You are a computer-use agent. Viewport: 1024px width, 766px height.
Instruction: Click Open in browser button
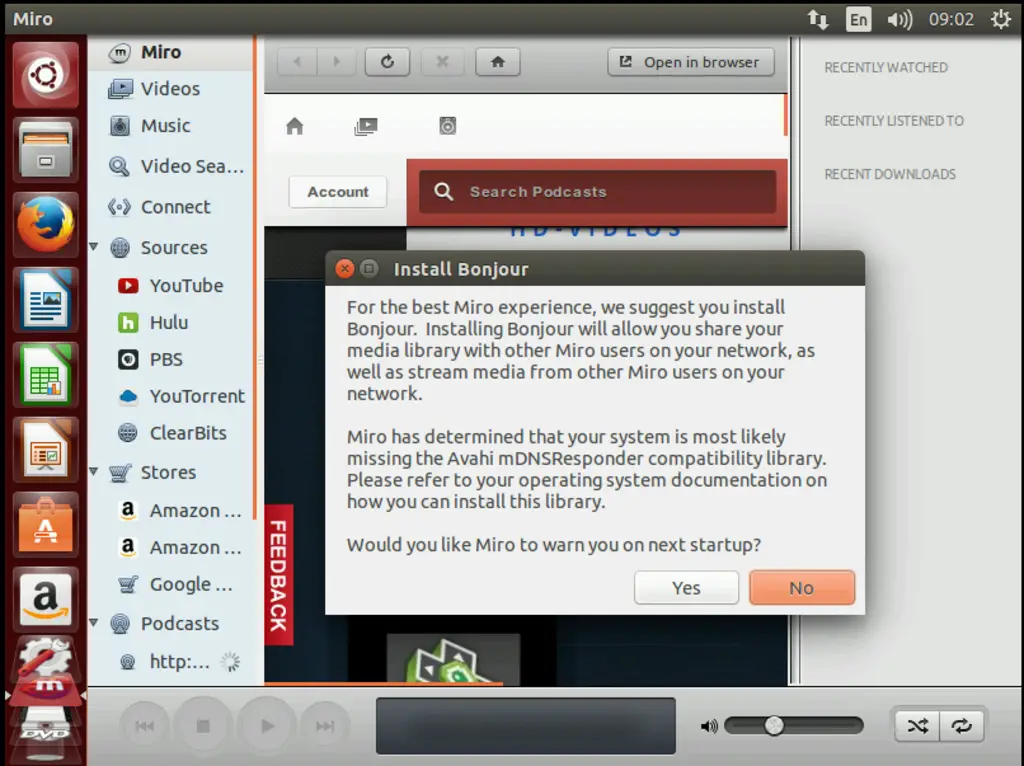[x=691, y=62]
